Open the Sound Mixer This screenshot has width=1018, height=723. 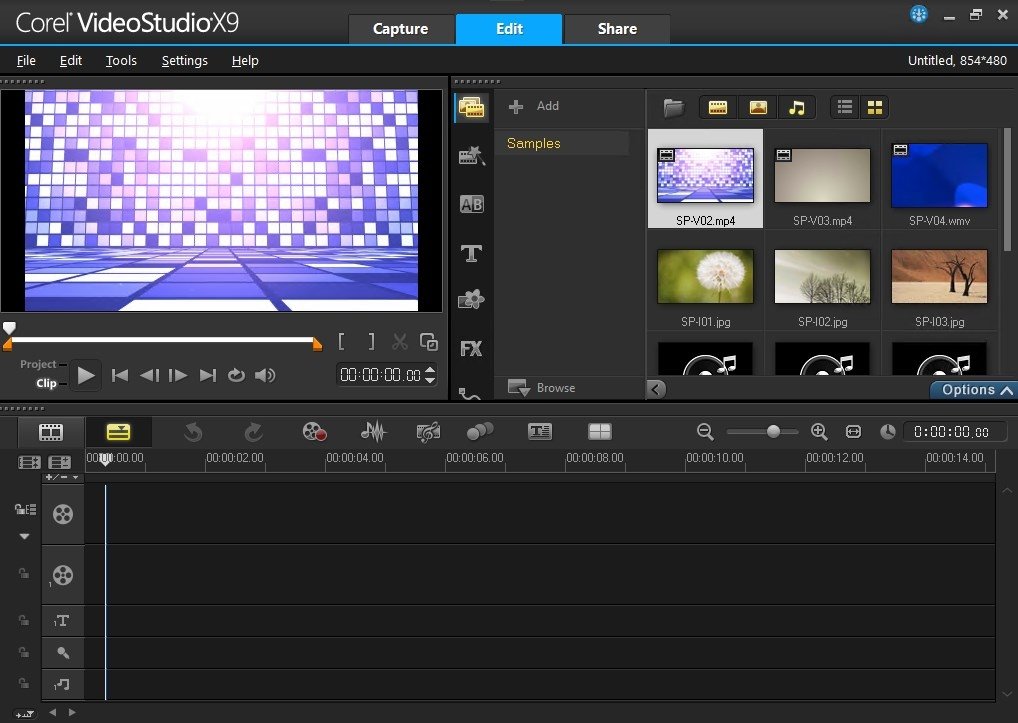(x=373, y=432)
